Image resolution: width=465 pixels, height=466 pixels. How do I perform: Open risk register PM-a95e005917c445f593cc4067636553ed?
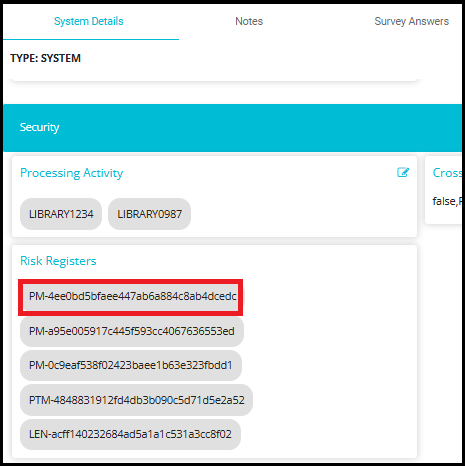(x=132, y=331)
